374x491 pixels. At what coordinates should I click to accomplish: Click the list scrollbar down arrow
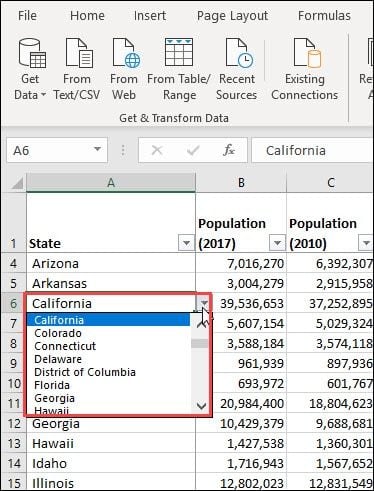[x=201, y=406]
